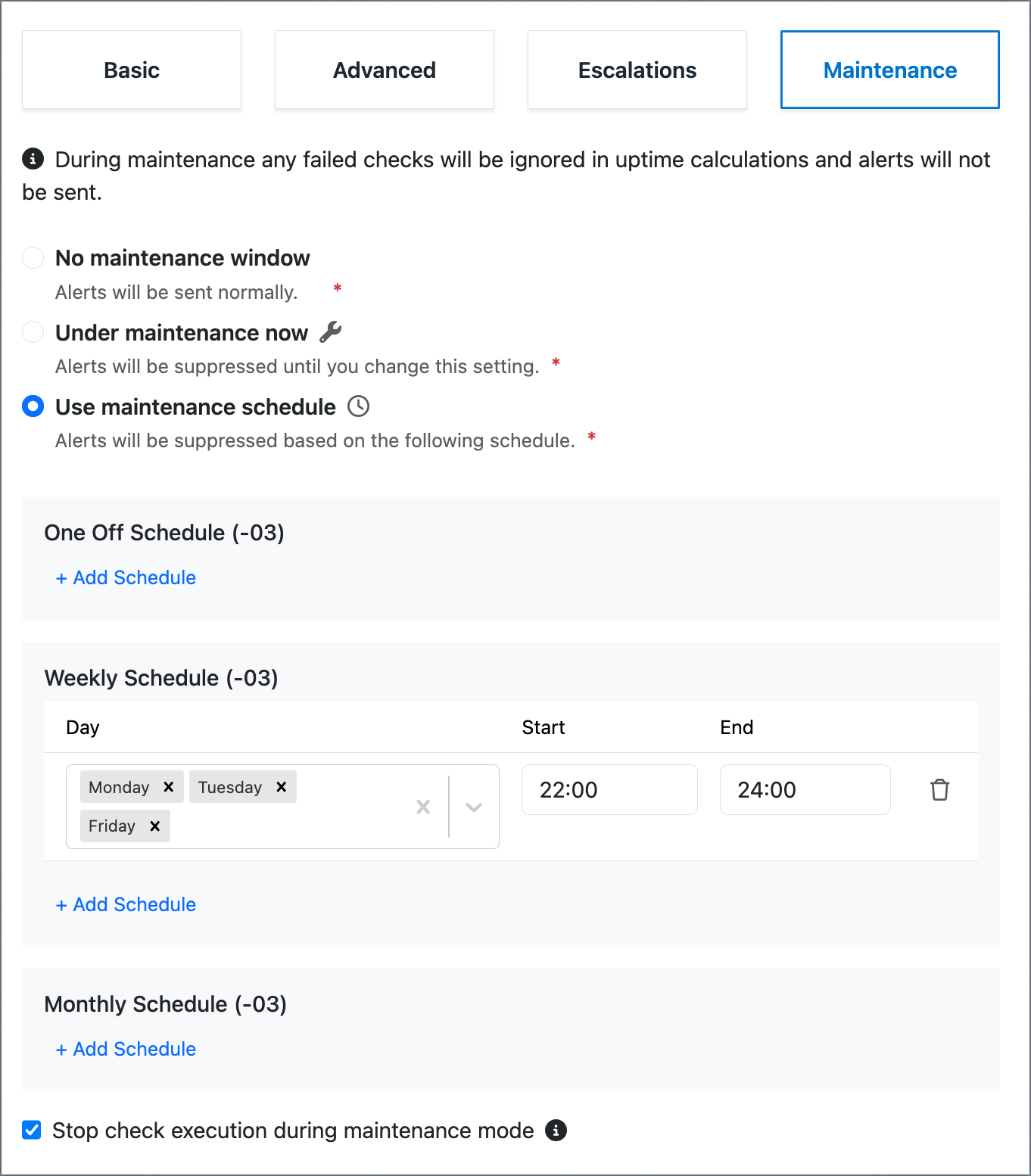This screenshot has height=1176, width=1031.
Task: Click the clock icon beside Use maintenance schedule
Action: [x=359, y=406]
